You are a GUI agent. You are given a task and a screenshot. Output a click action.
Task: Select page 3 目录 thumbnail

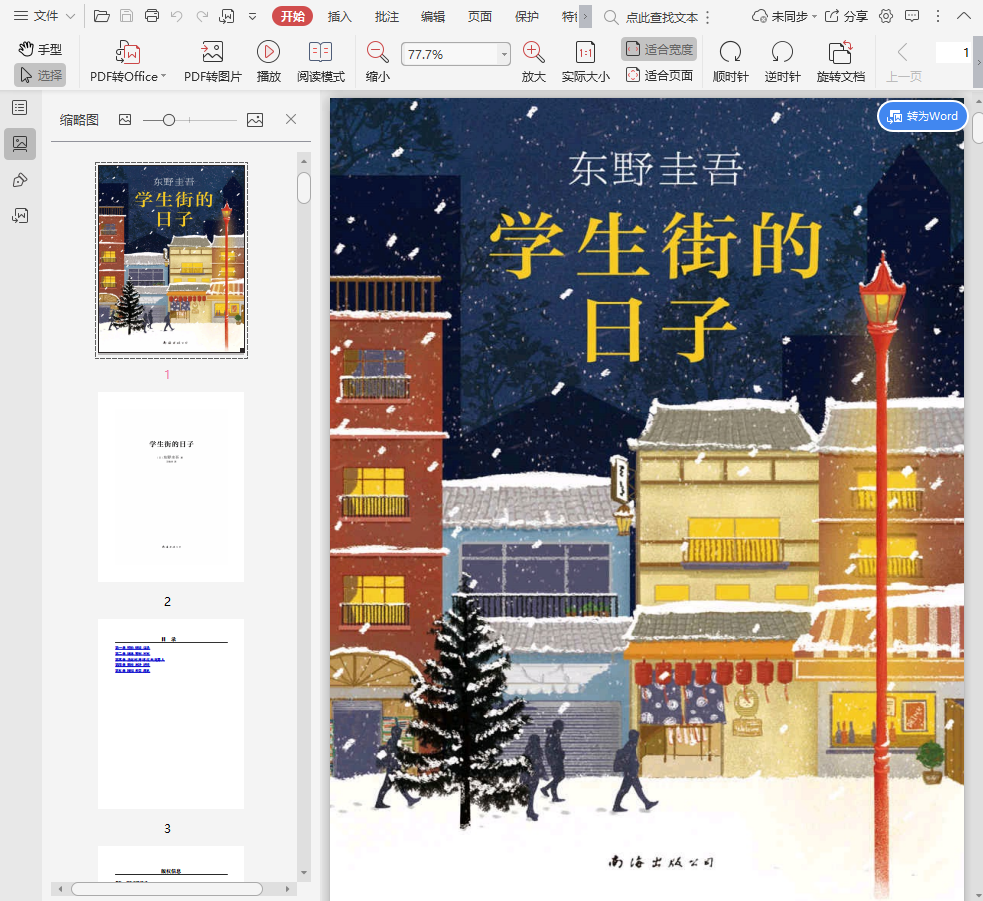171,714
